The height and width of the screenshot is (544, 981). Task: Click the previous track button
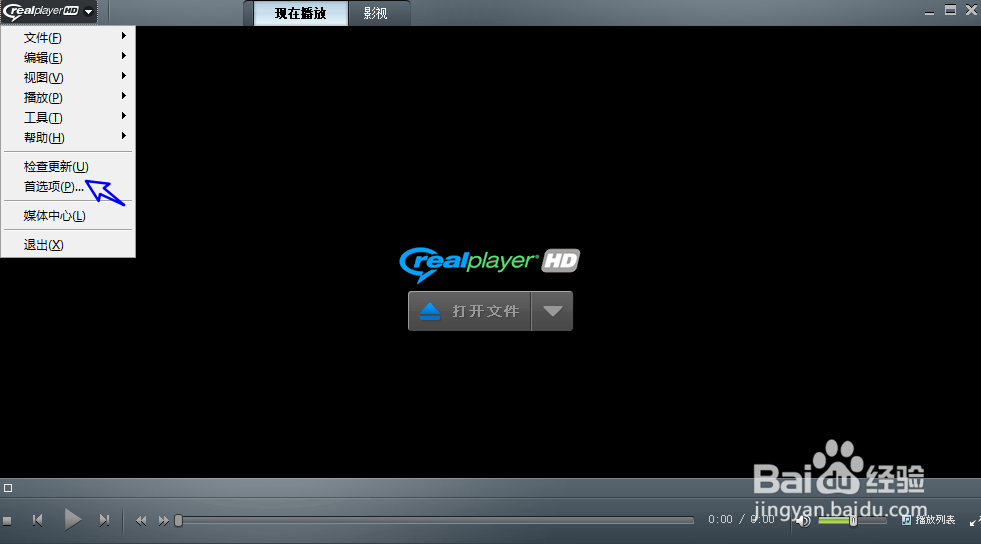coord(38,520)
